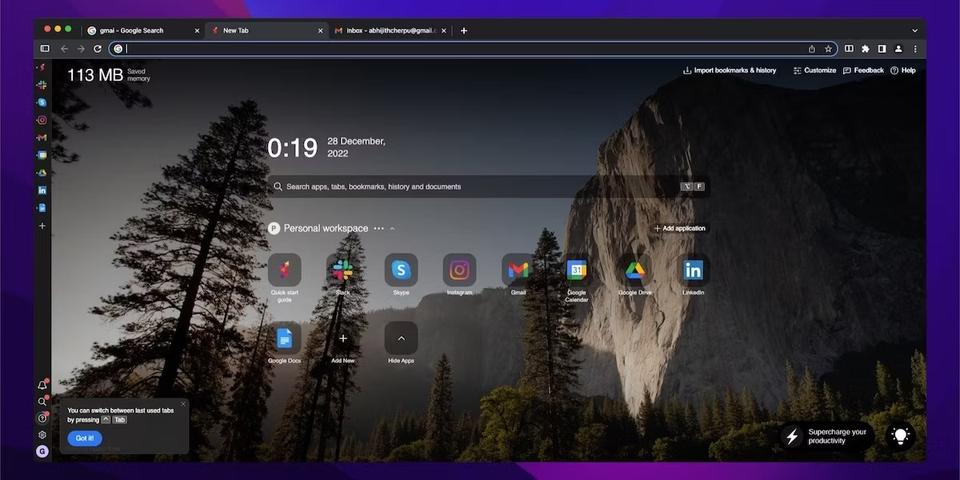Open Google Calendar from the left sidebar
Image resolution: width=960 pixels, height=480 pixels.
pos(42,155)
